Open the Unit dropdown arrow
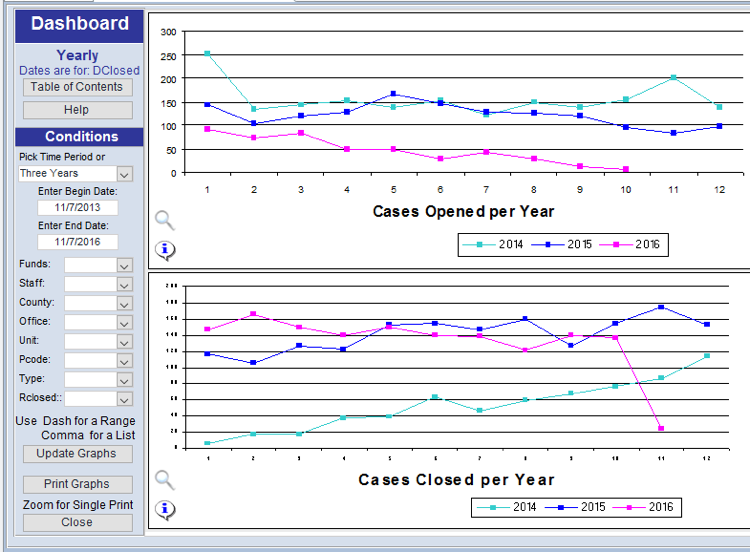Image resolution: width=750 pixels, height=552 pixels. (124, 341)
